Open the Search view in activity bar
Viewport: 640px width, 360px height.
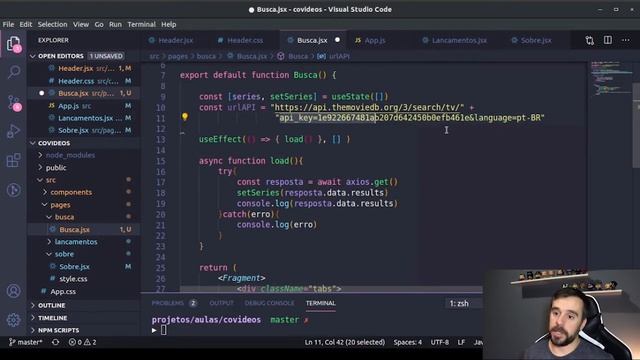click(13, 72)
